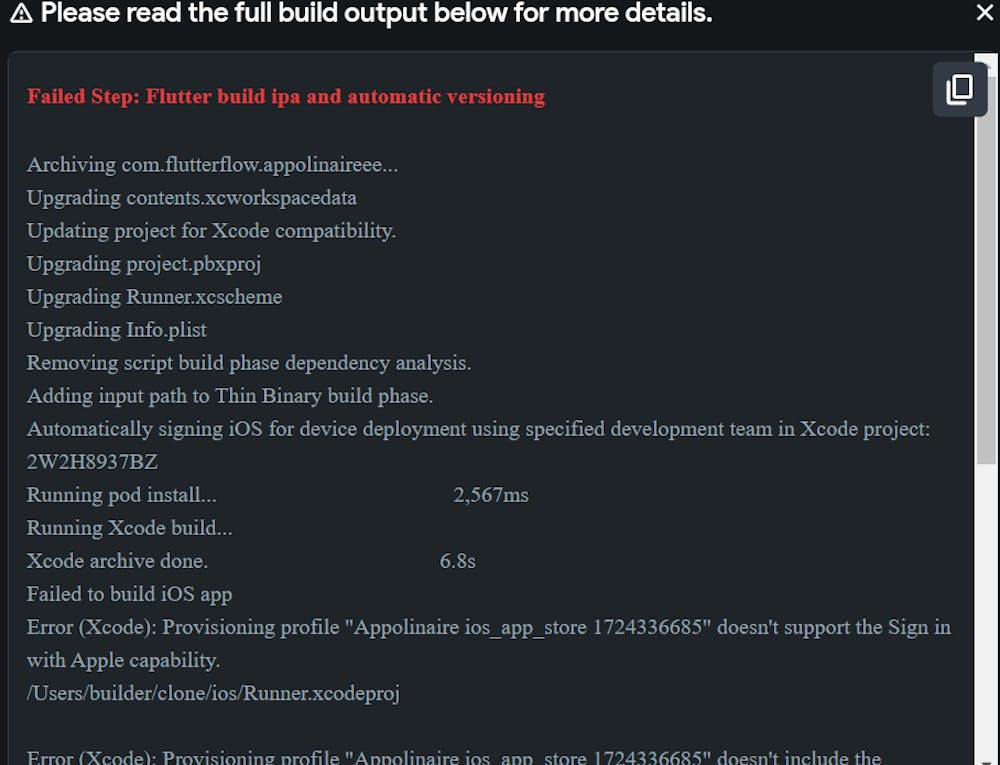1000x765 pixels.
Task: Click the Running Xcode build line
Action: (129, 528)
